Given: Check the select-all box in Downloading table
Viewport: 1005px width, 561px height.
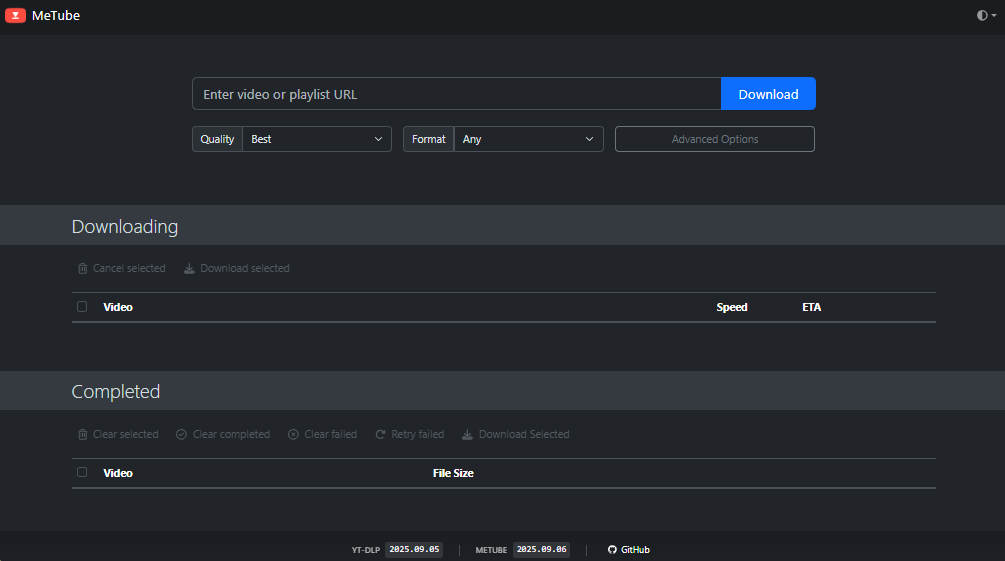Looking at the screenshot, I should click(x=82, y=307).
